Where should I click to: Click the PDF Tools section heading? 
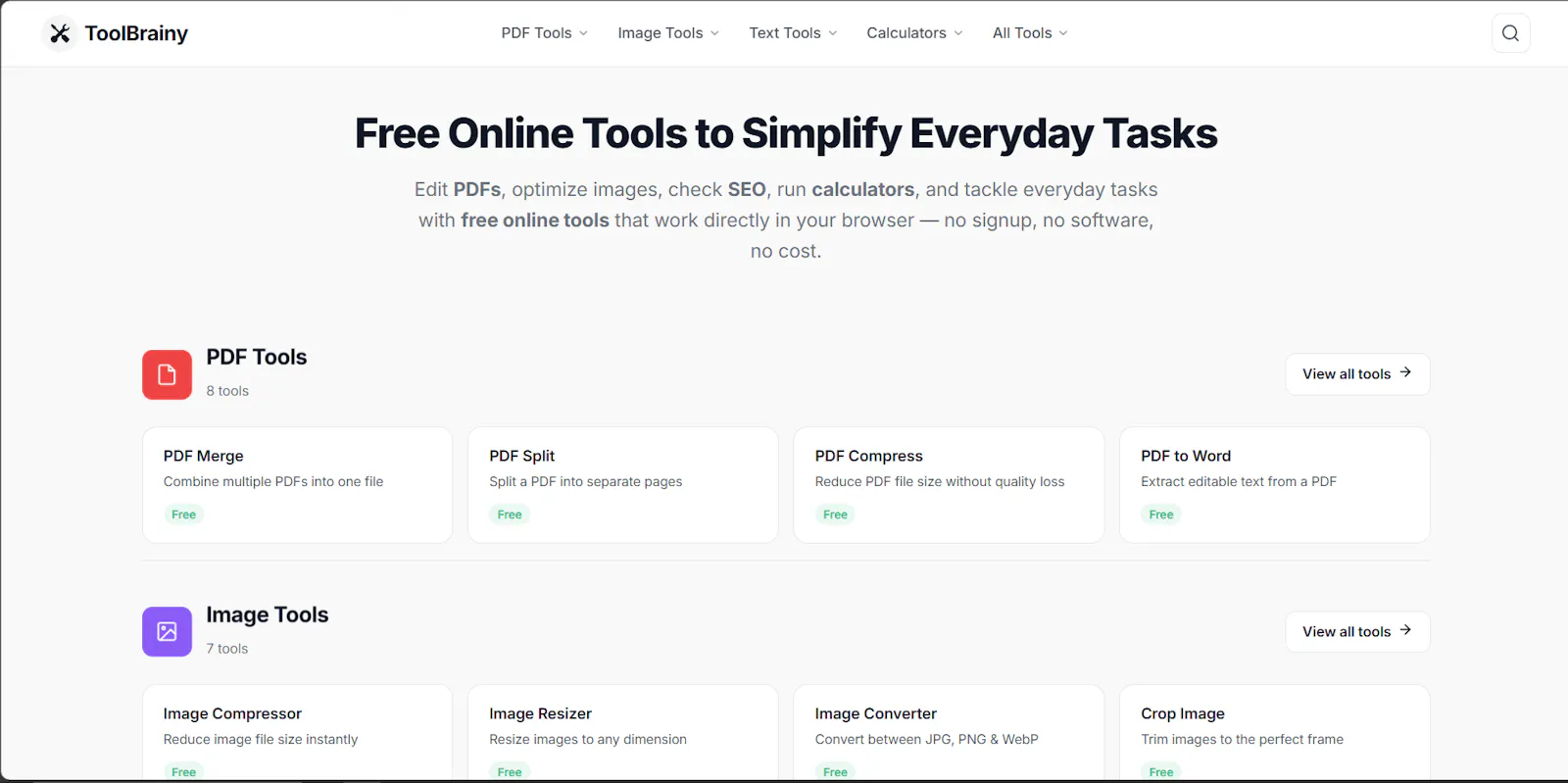pyautogui.click(x=257, y=358)
